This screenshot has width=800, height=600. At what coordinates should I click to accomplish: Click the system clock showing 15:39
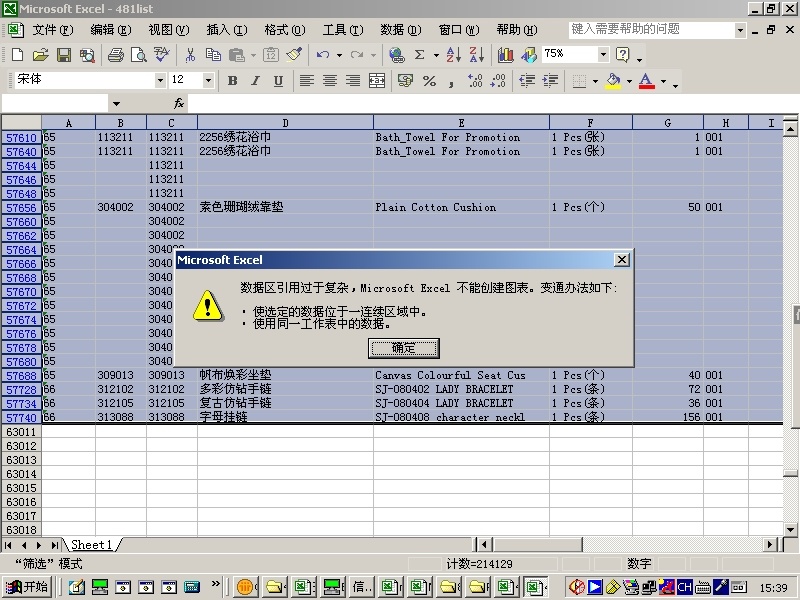click(773, 588)
